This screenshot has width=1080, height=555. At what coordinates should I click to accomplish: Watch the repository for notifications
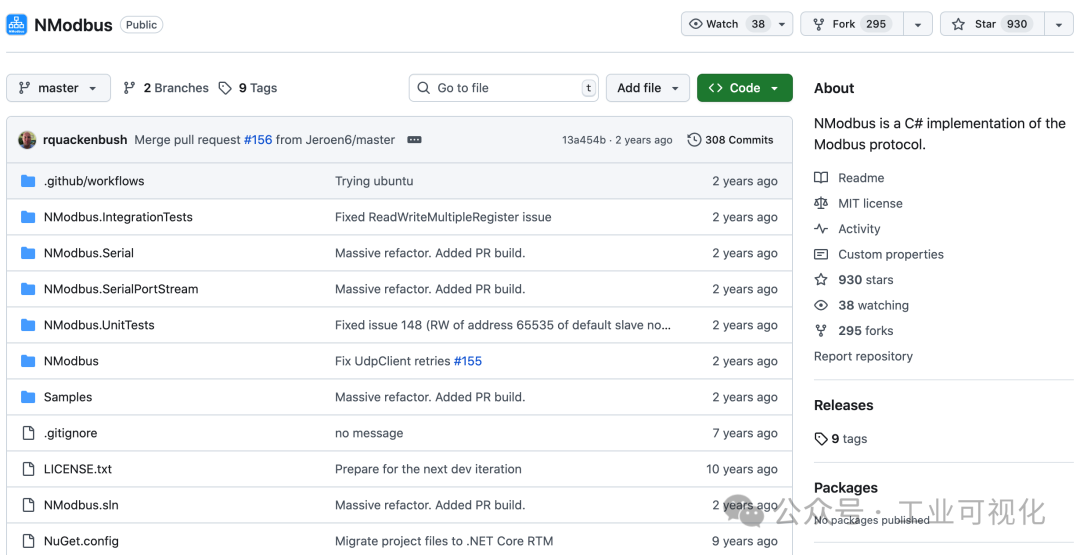tap(724, 24)
